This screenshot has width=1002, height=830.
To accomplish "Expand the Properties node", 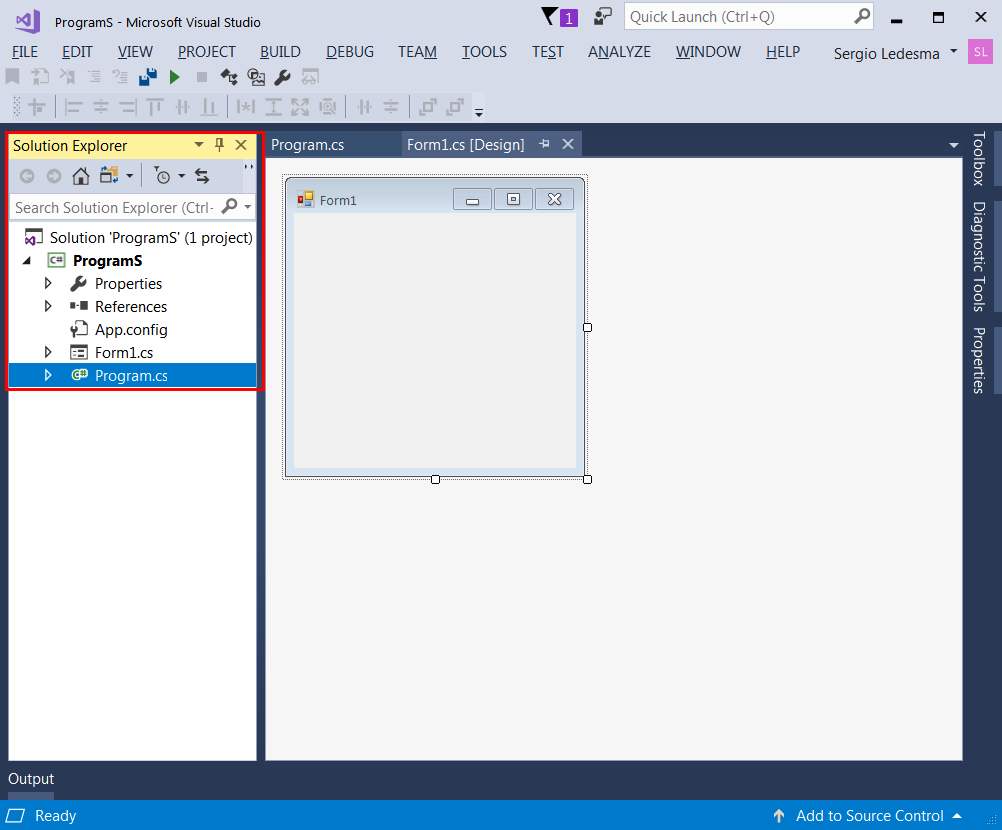I will [48, 283].
